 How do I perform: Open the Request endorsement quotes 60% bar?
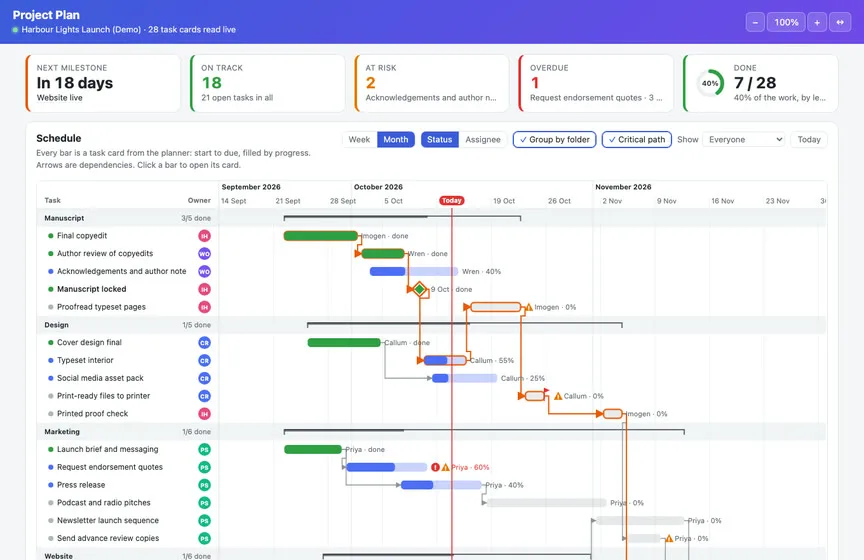click(x=387, y=467)
